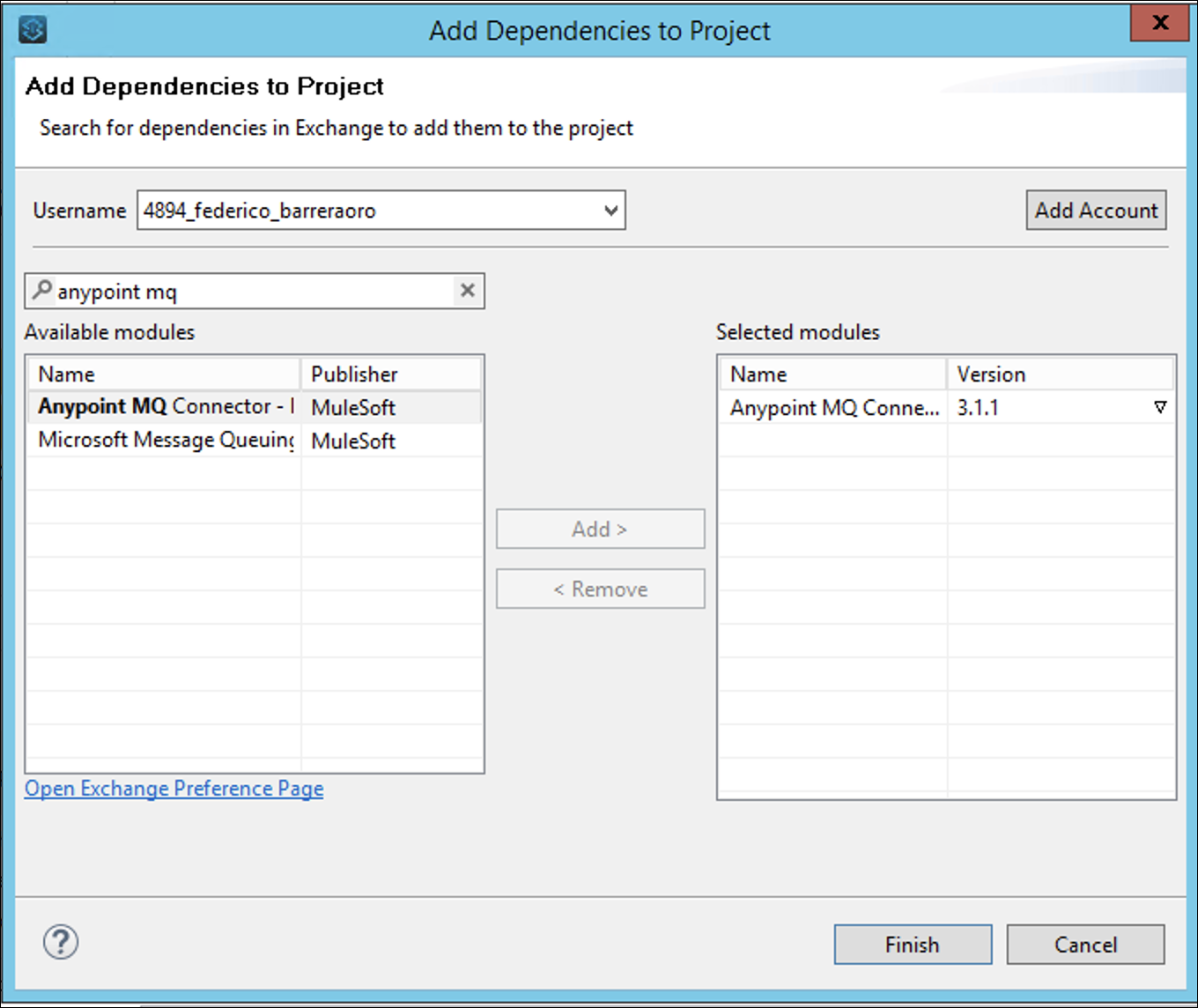Click the Finish button
The image size is (1198, 1008).
click(913, 945)
